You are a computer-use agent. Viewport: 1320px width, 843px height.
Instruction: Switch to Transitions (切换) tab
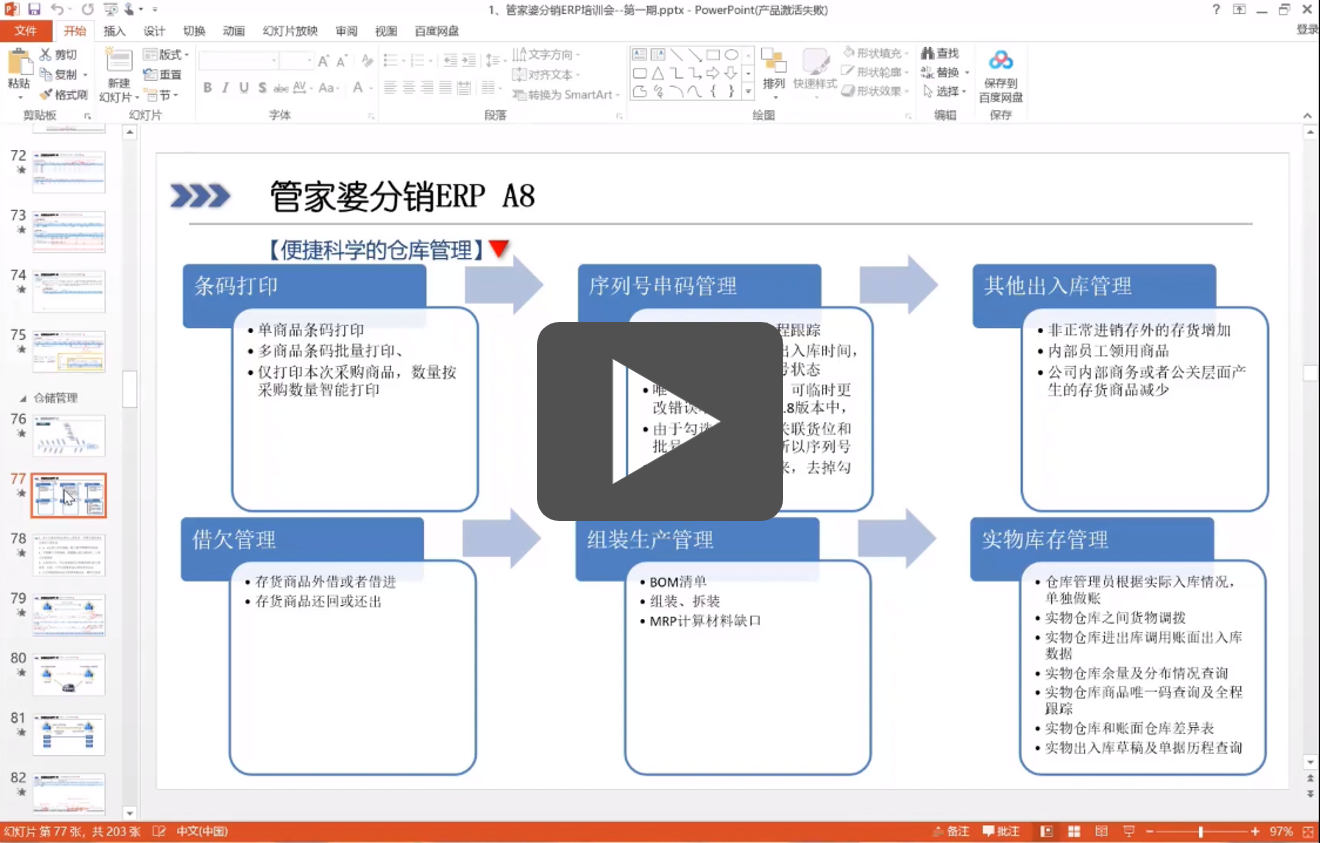click(x=194, y=31)
